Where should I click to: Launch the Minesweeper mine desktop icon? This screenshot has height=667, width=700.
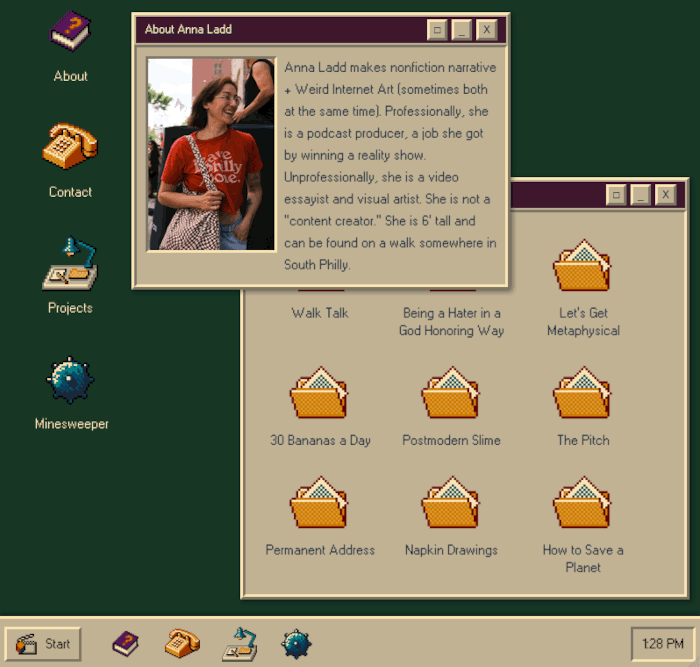pos(70,380)
